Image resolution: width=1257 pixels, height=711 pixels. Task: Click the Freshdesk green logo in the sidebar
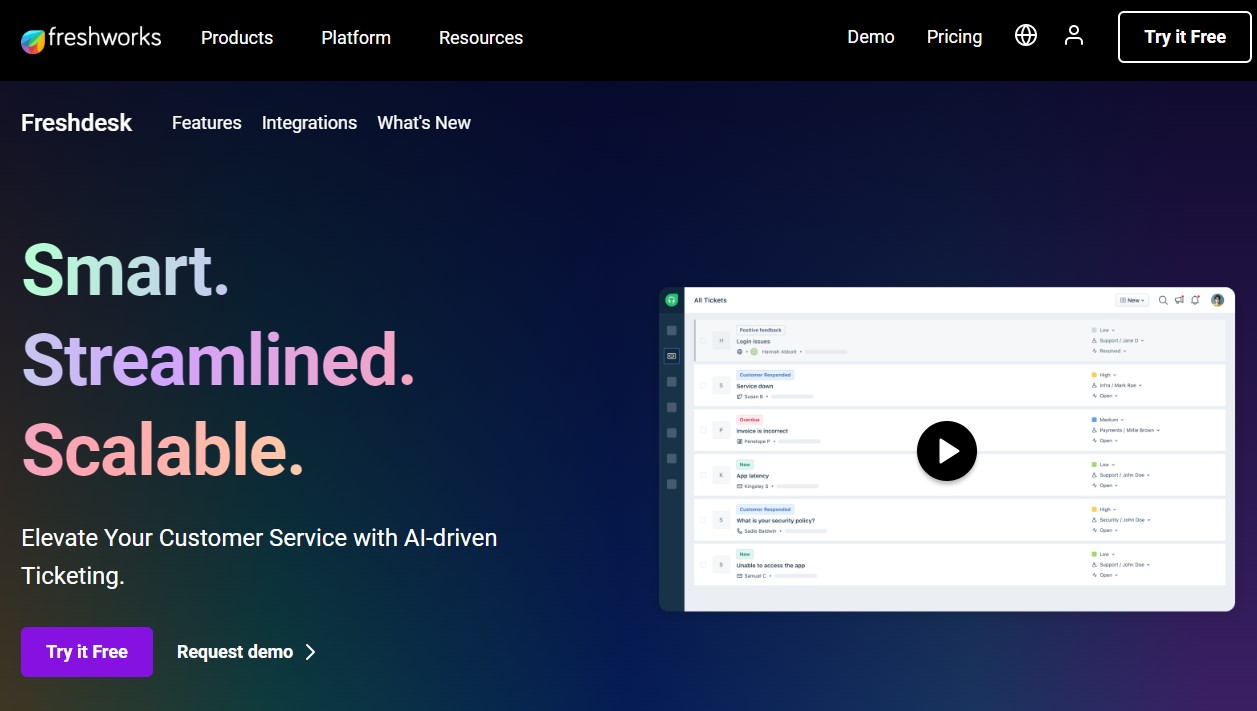671,299
